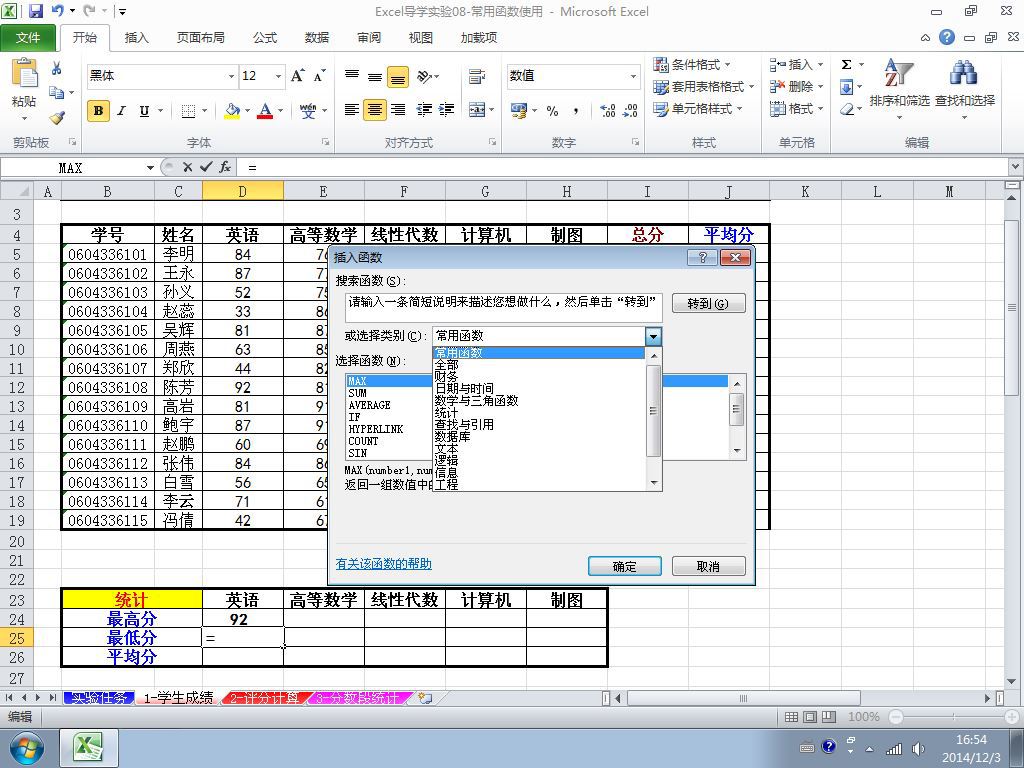This screenshot has width=1024, height=768.
Task: Click the wrap text icon
Action: pos(477,76)
